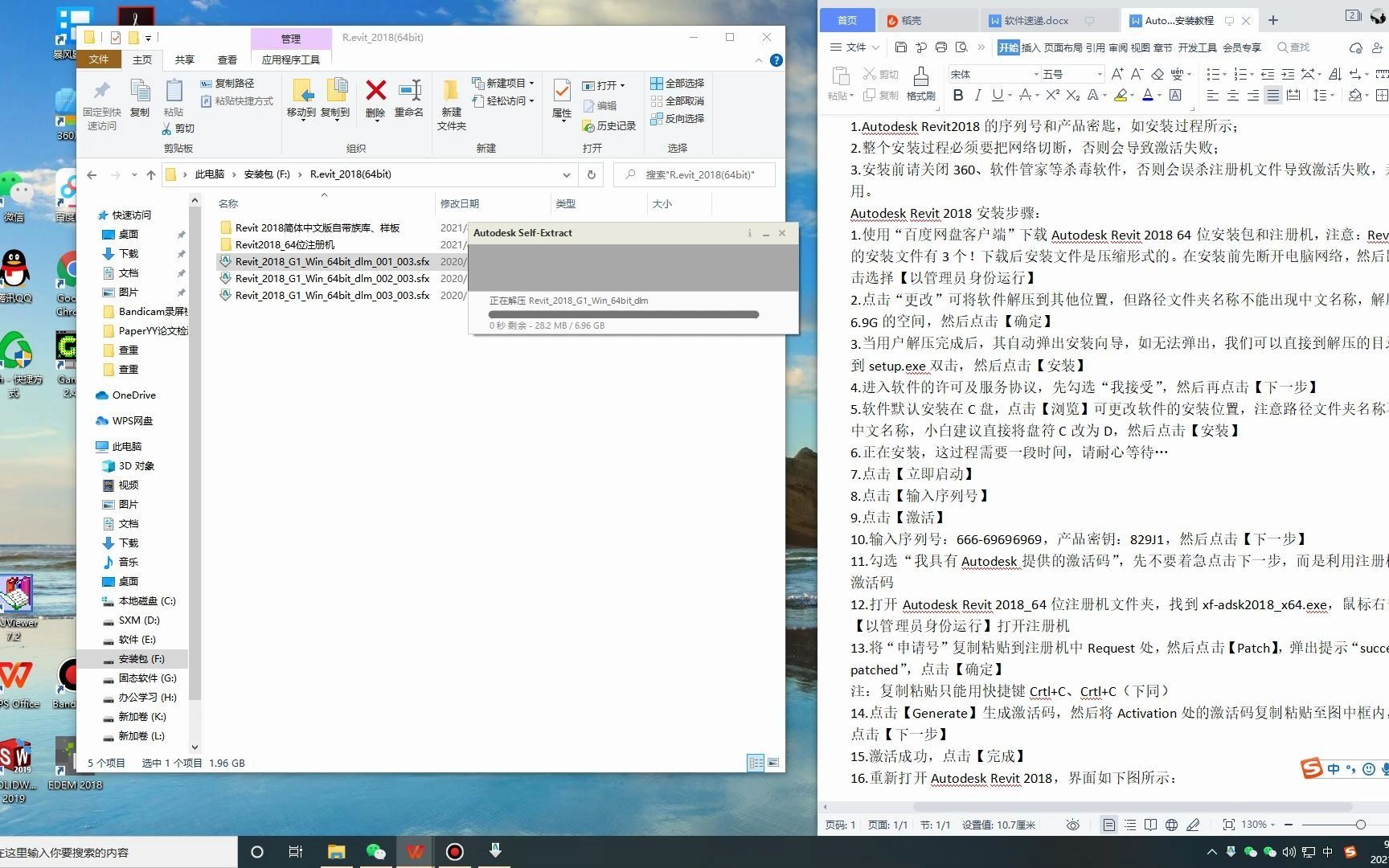Click the WPS highlight color swatch

(x=1121, y=96)
